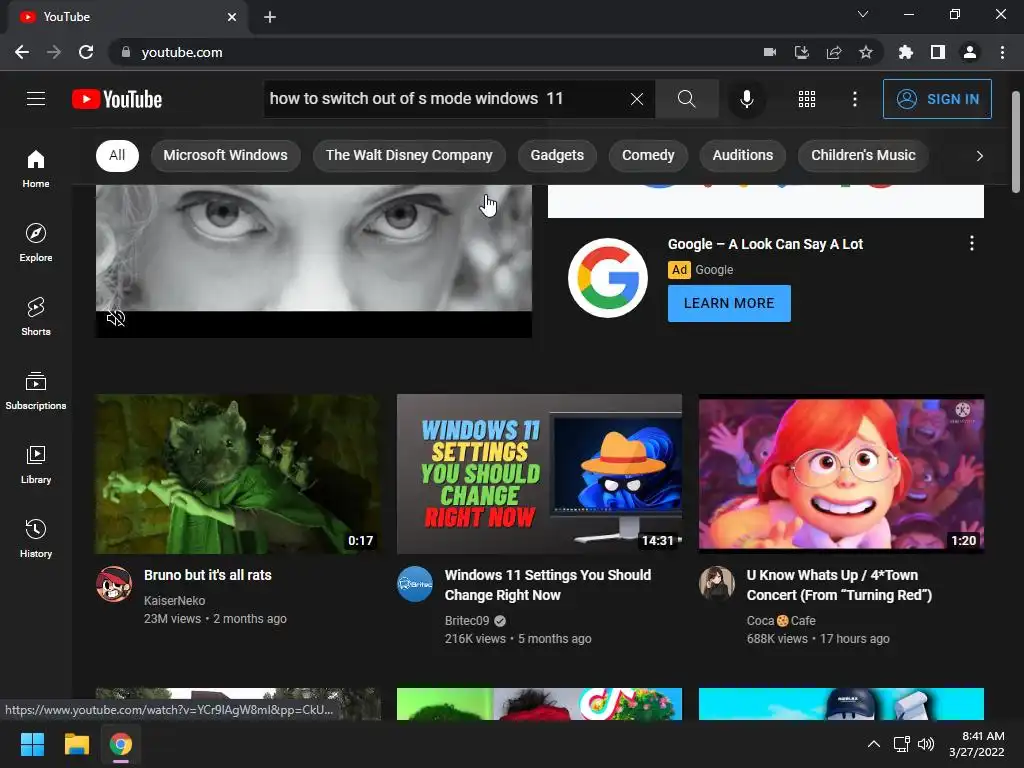Open Windows Start menu

pyautogui.click(x=32, y=744)
